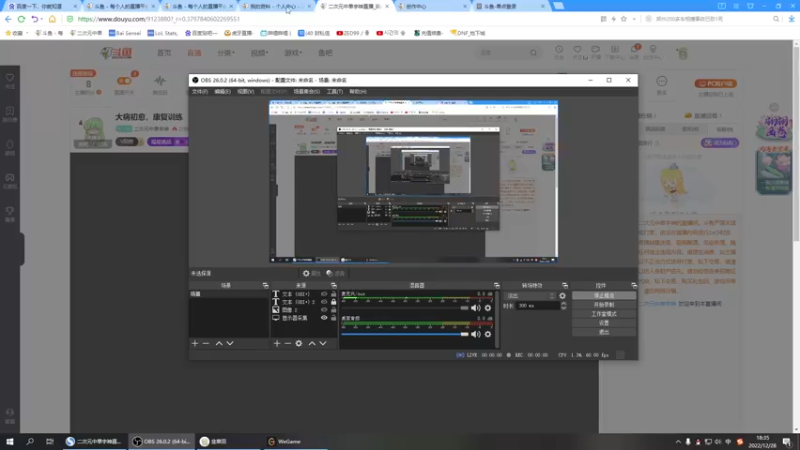Image resolution: width=800 pixels, height=450 pixels.
Task: Move the scene down with the down arrow in the scenes panel
Action: click(x=230, y=343)
